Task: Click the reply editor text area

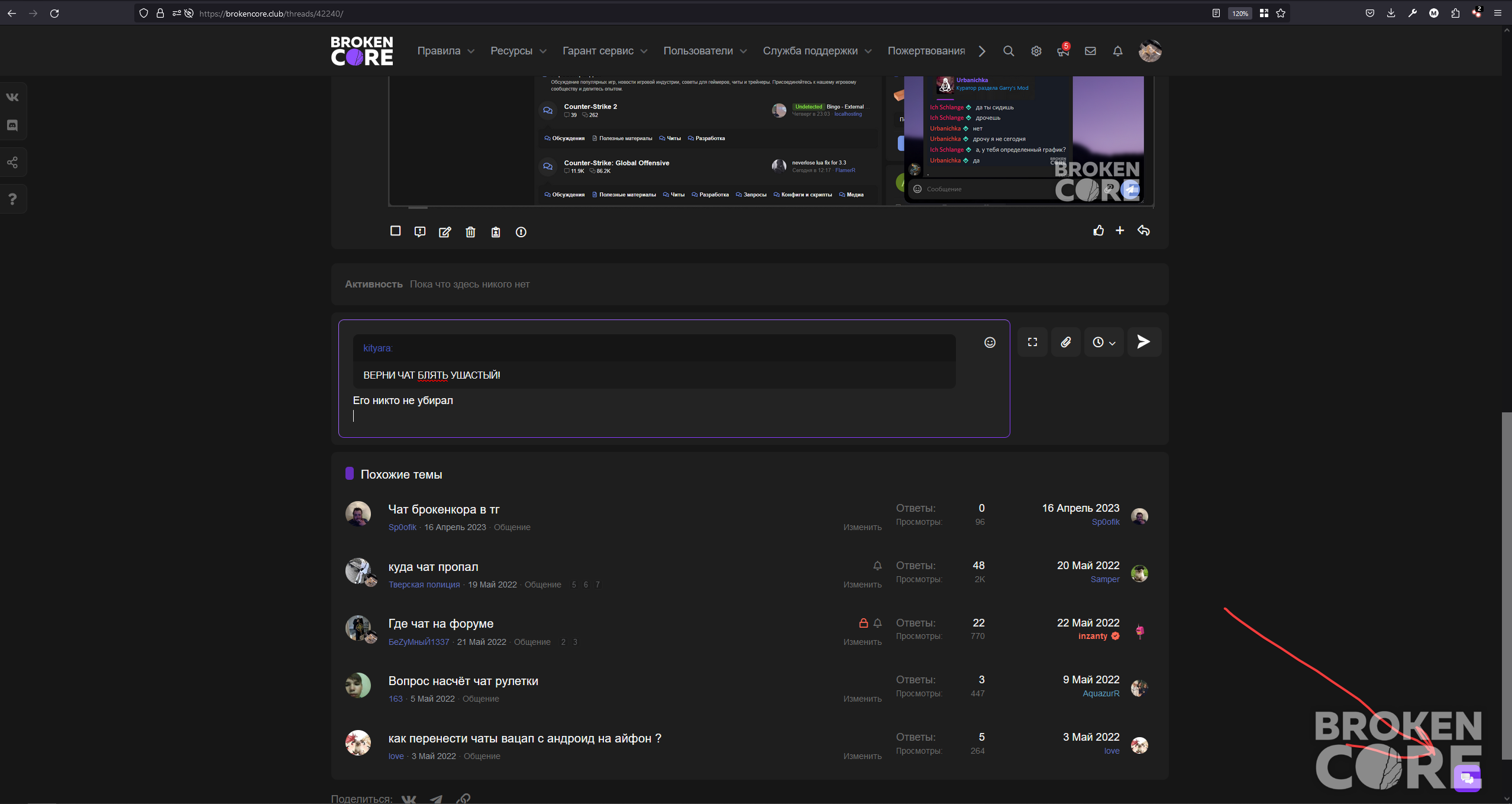Action: [x=673, y=379]
